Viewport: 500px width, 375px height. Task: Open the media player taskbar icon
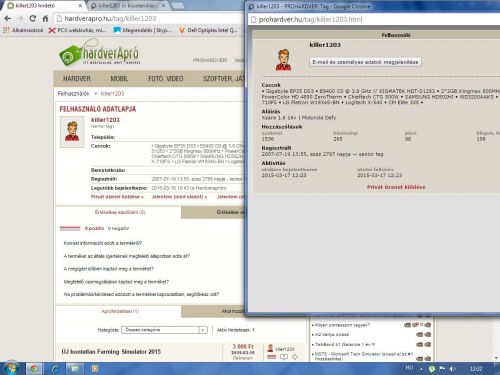coord(95,369)
